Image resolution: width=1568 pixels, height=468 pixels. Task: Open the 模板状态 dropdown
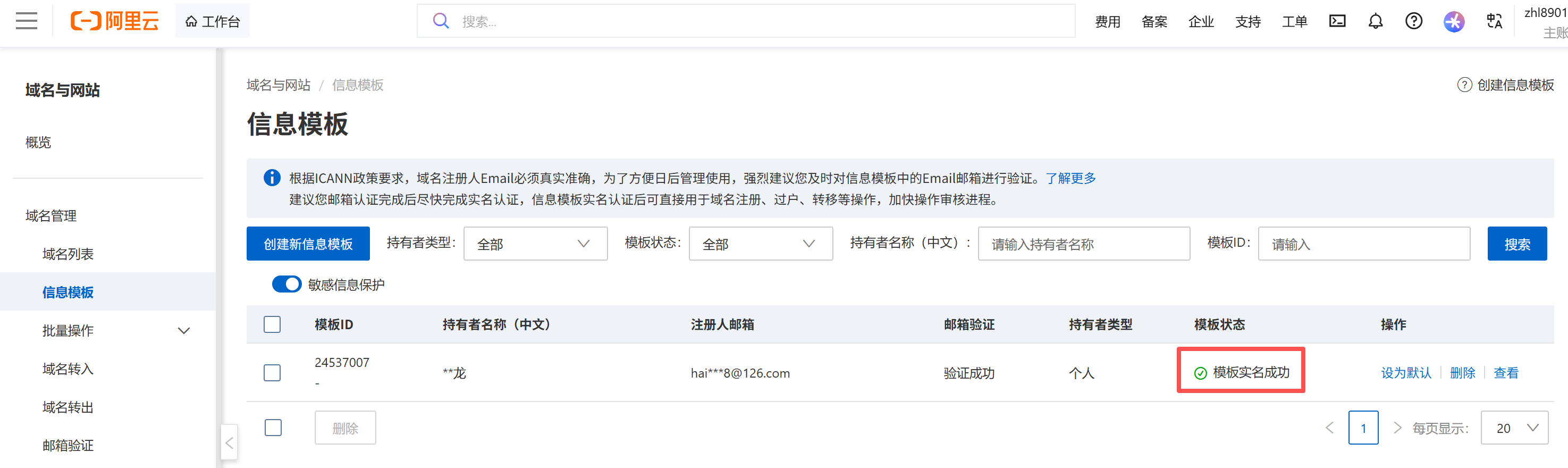(760, 244)
